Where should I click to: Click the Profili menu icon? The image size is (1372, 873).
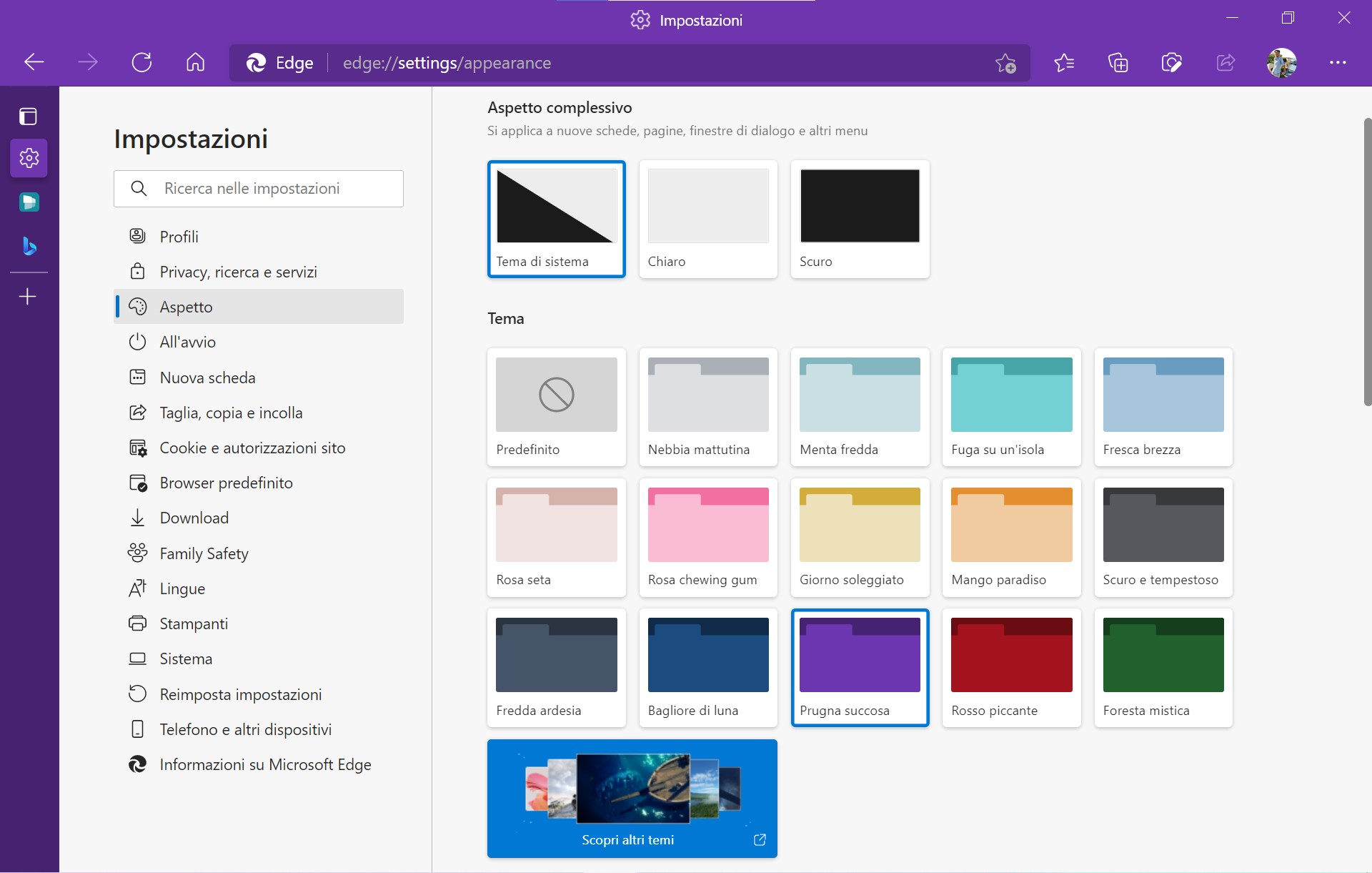click(x=138, y=237)
